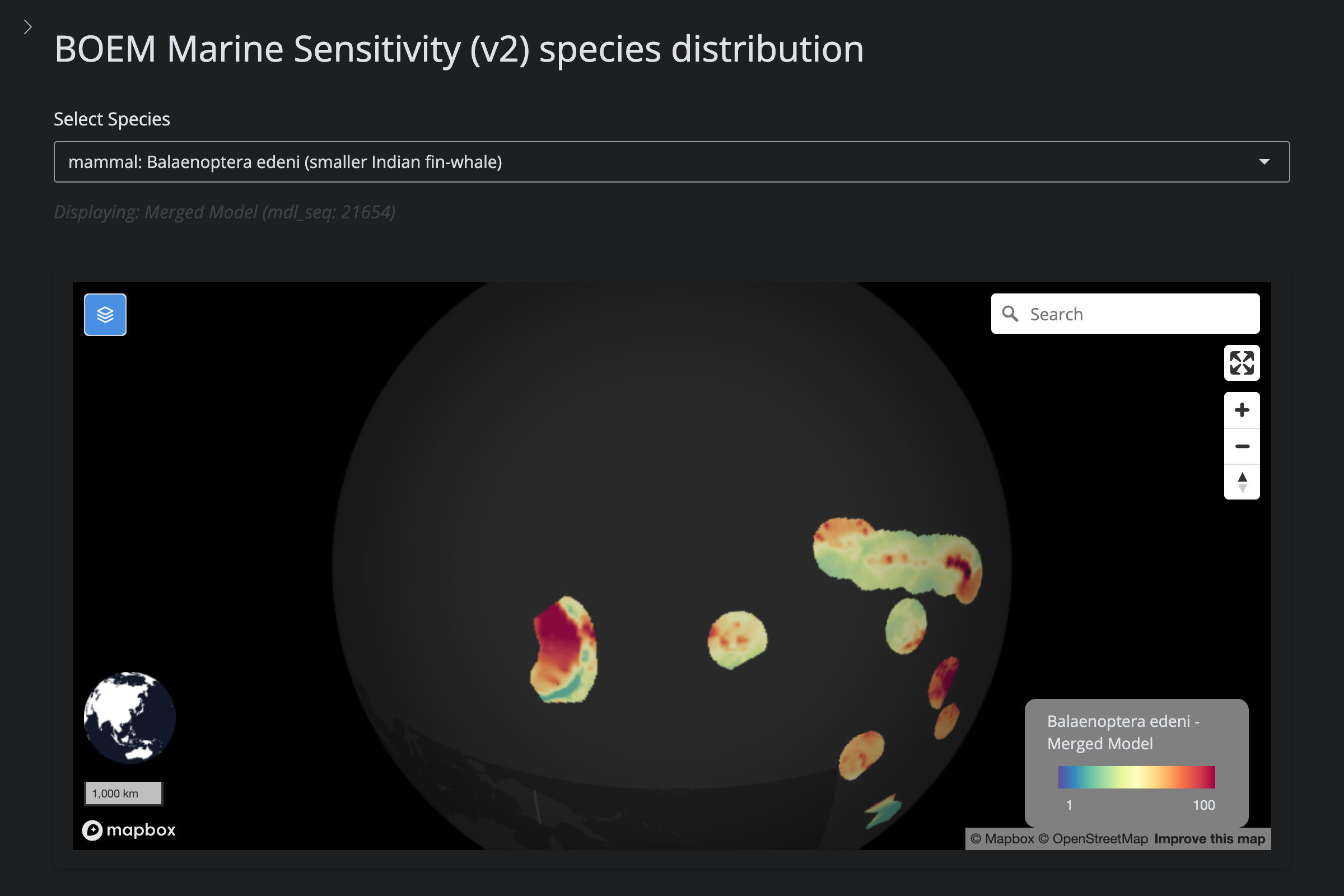Screen dimensions: 1344x896
Task: Click the Improve this map link
Action: [x=1209, y=838]
